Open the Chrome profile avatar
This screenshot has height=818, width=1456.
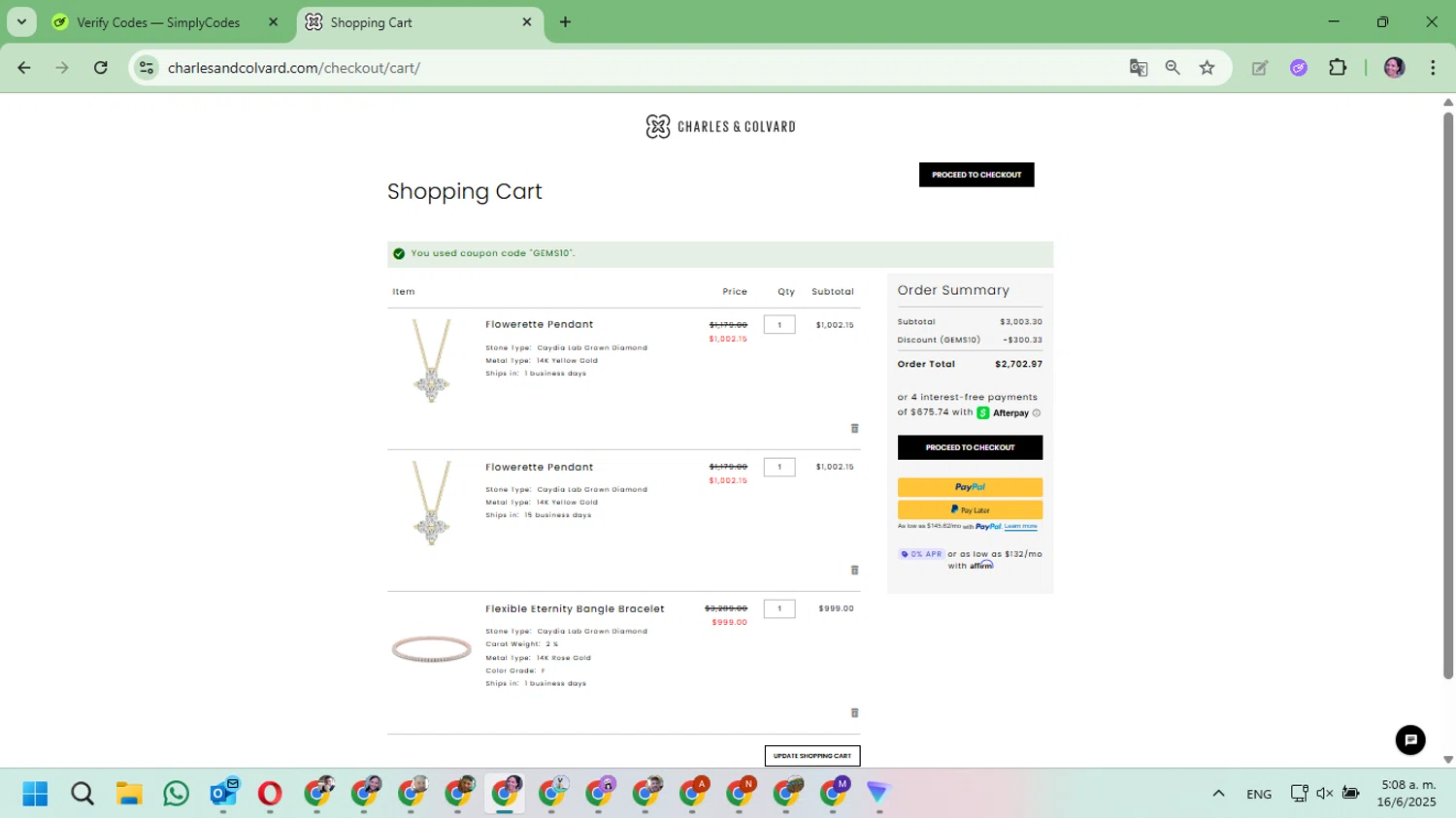click(1395, 68)
